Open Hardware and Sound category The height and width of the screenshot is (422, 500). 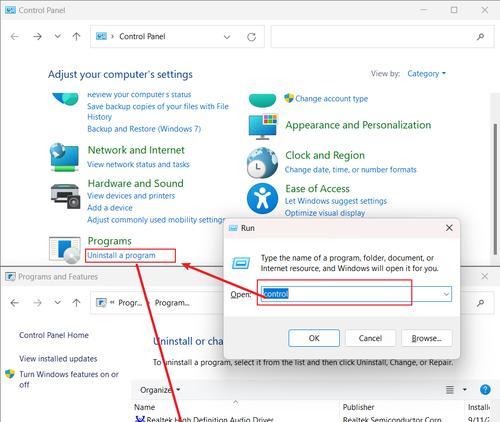pyautogui.click(x=136, y=183)
